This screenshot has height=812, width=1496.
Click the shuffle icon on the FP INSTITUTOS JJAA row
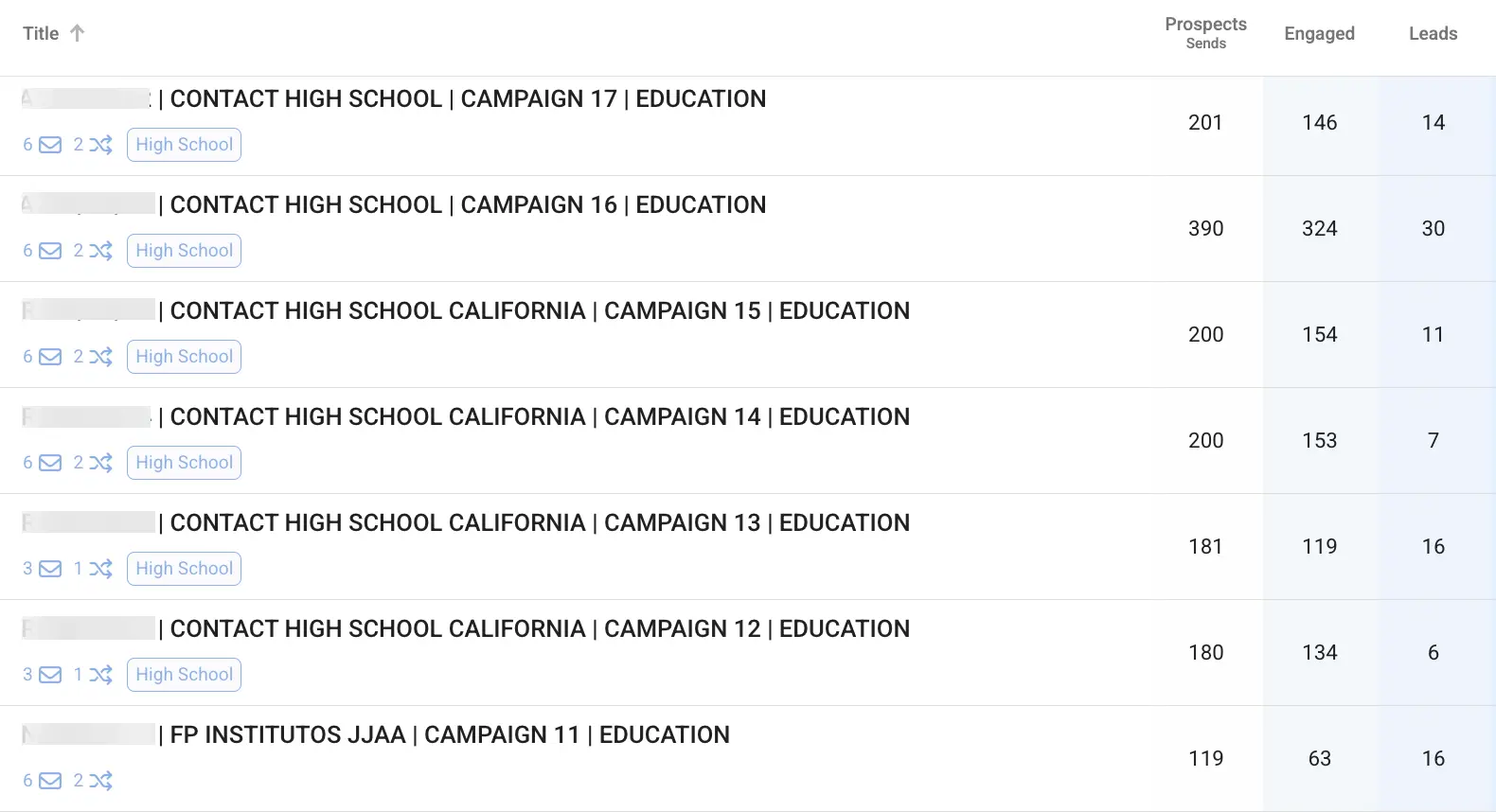tap(102, 781)
